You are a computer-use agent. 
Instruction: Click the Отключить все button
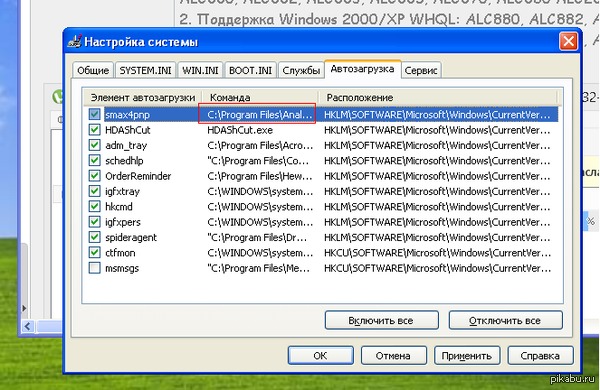click(505, 320)
